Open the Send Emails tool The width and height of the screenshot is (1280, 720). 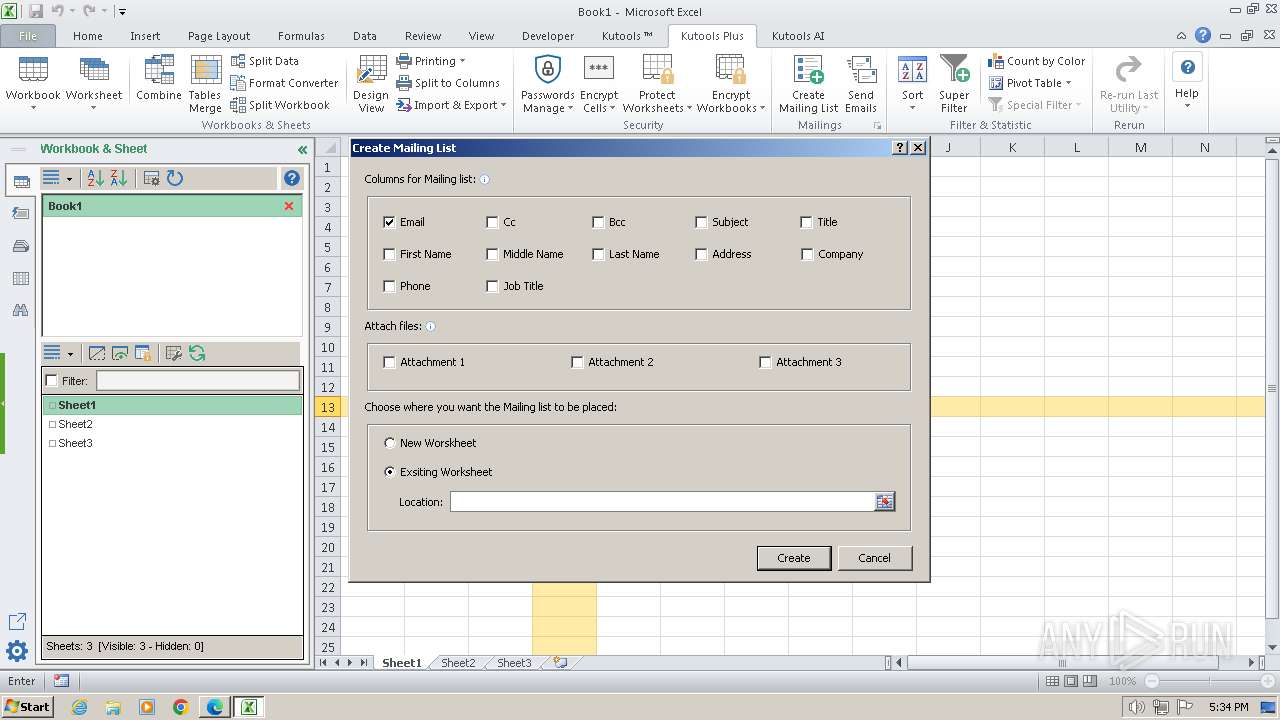860,84
